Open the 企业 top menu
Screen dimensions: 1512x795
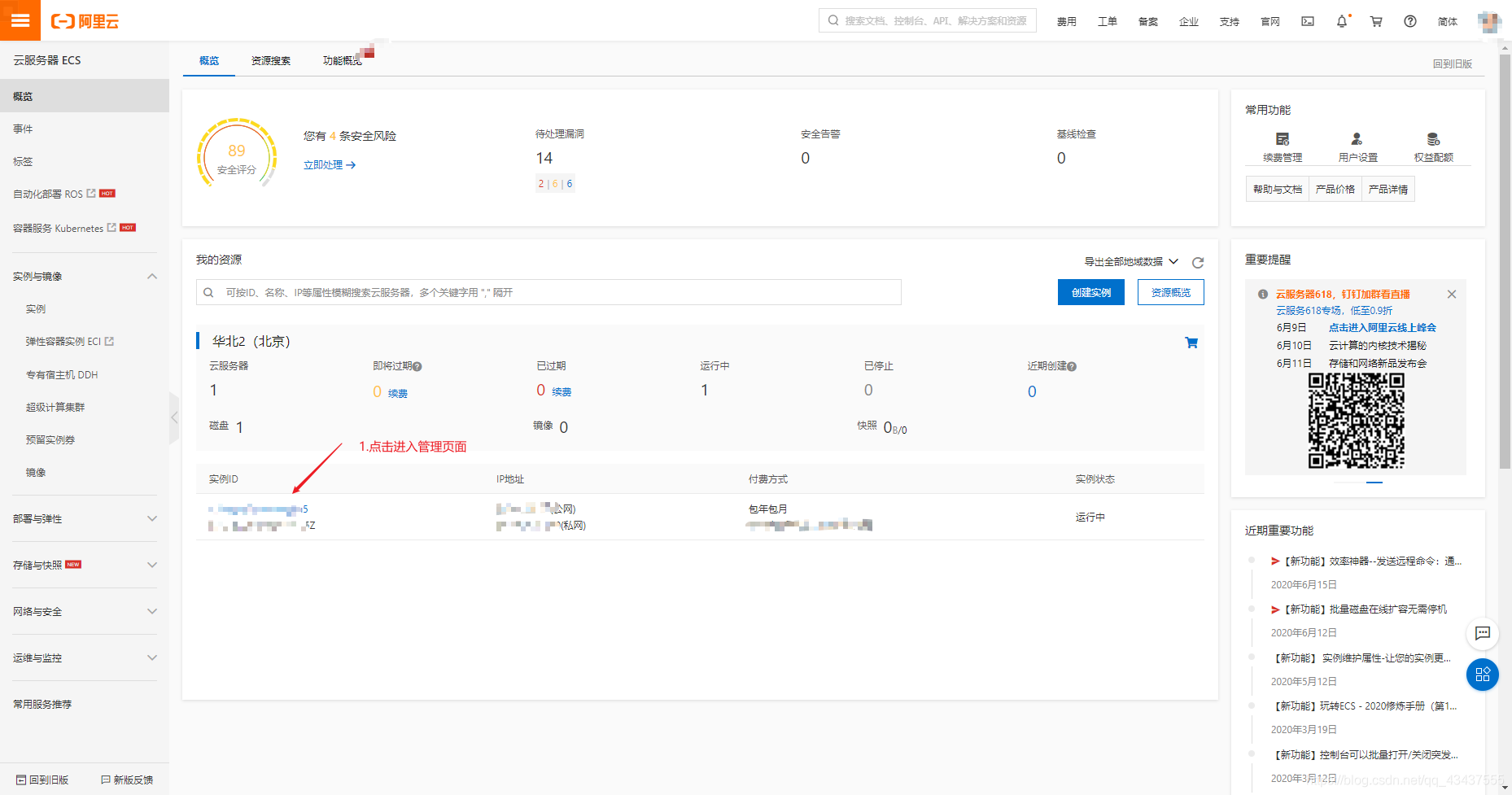pos(1189,21)
